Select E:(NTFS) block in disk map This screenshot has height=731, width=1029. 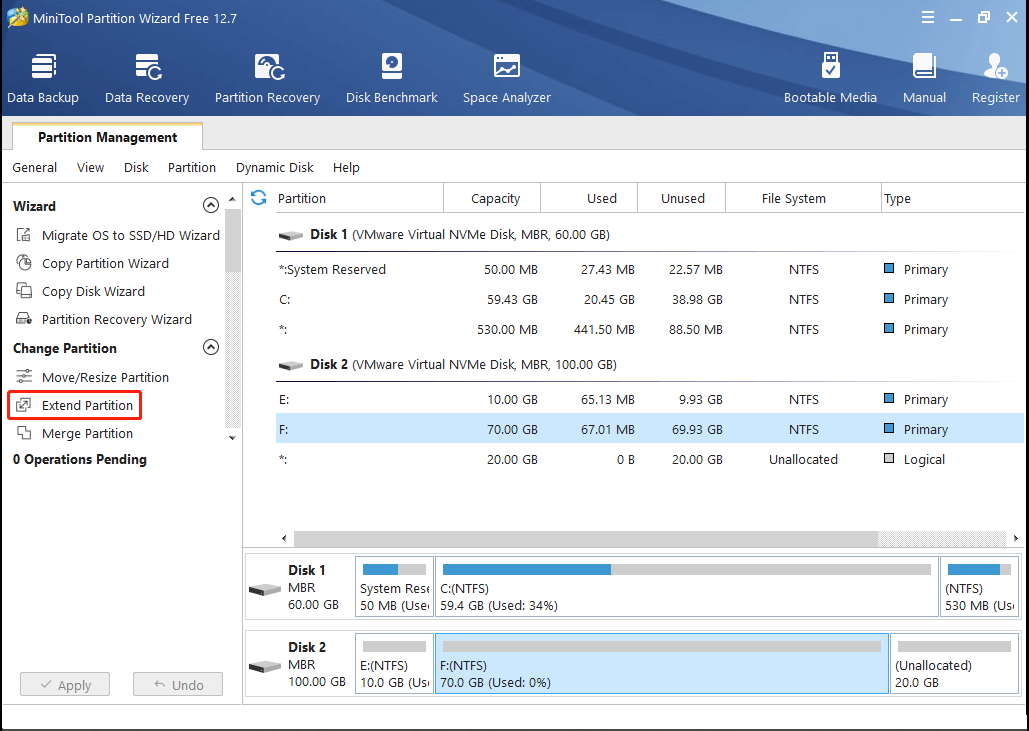(x=394, y=663)
